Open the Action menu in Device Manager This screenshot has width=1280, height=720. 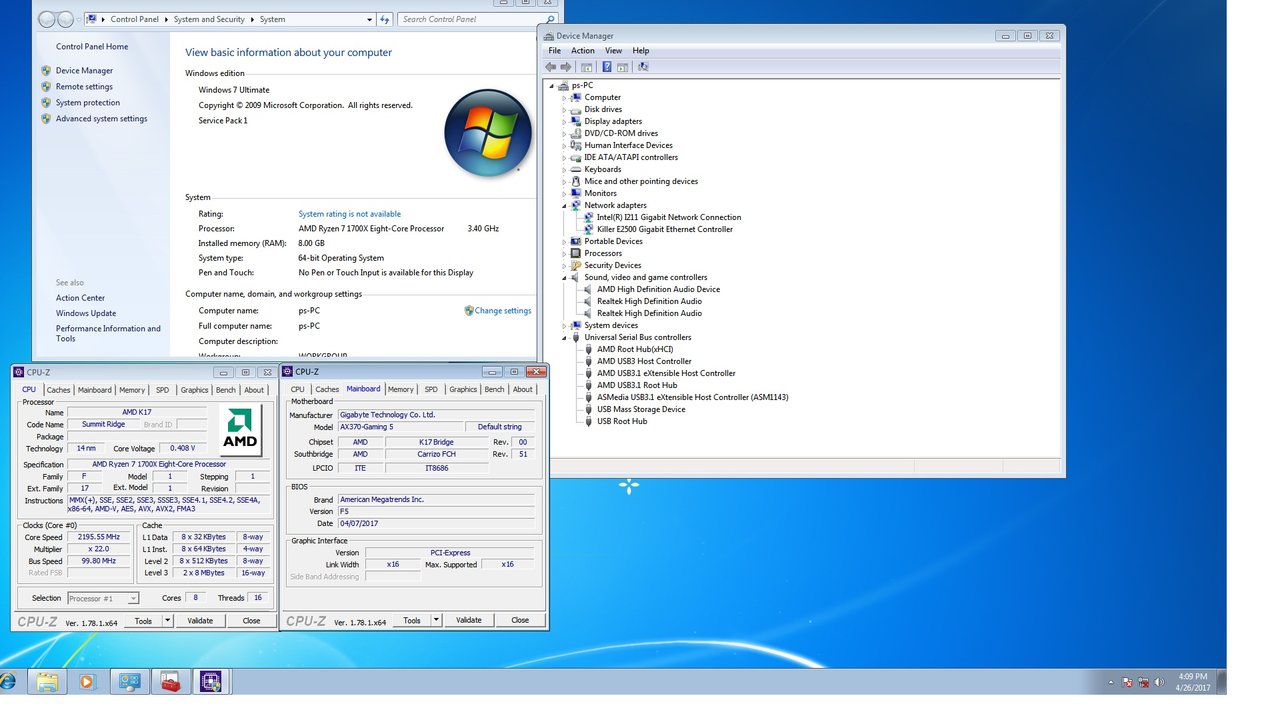(x=582, y=51)
